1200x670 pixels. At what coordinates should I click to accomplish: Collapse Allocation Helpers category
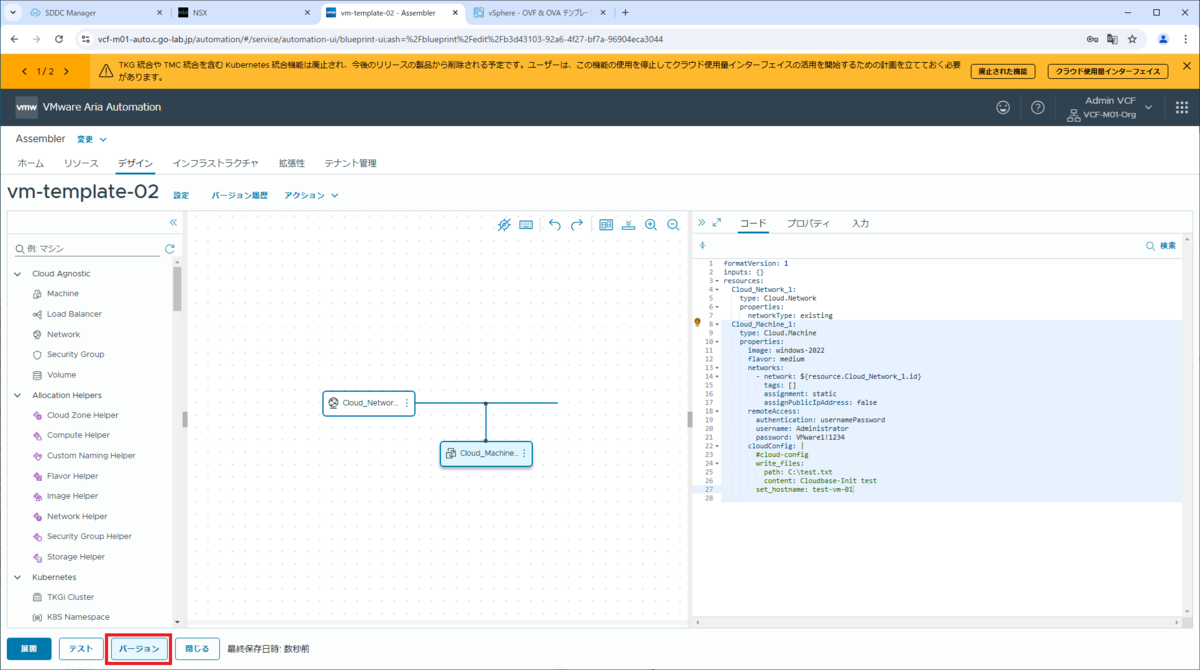[x=18, y=395]
